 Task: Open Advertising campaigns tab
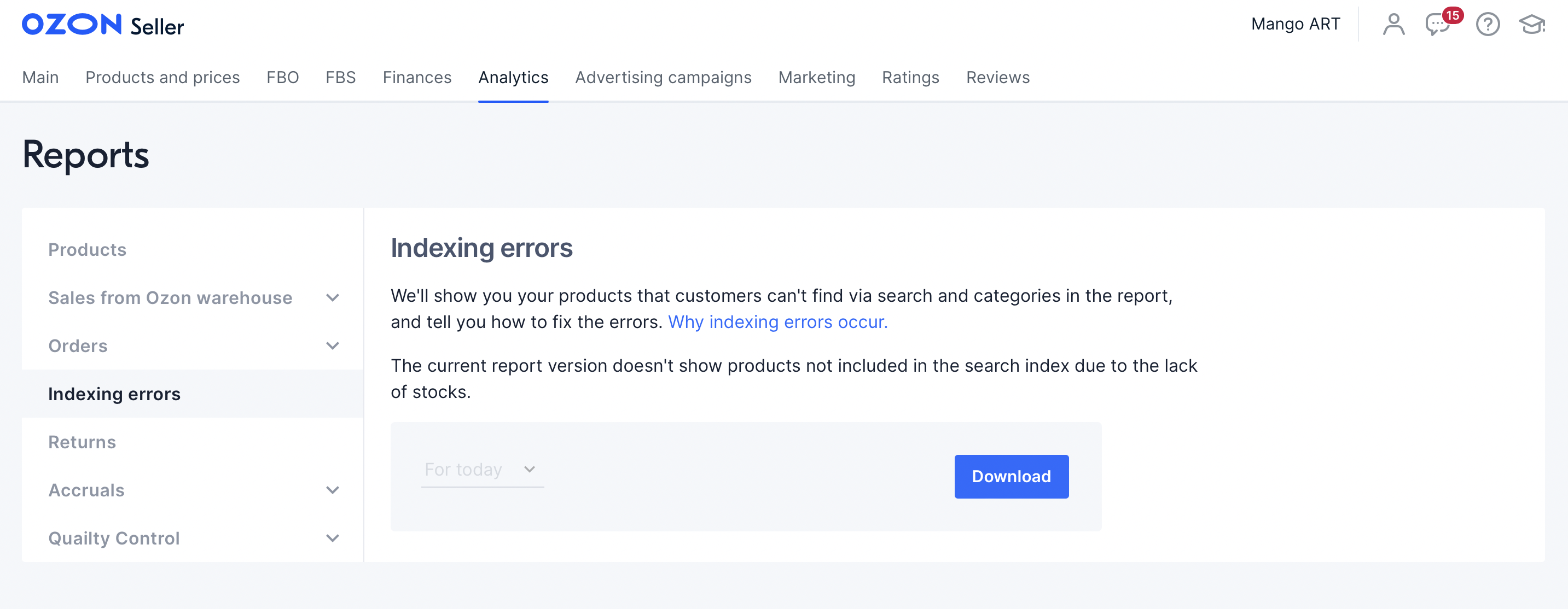(663, 77)
